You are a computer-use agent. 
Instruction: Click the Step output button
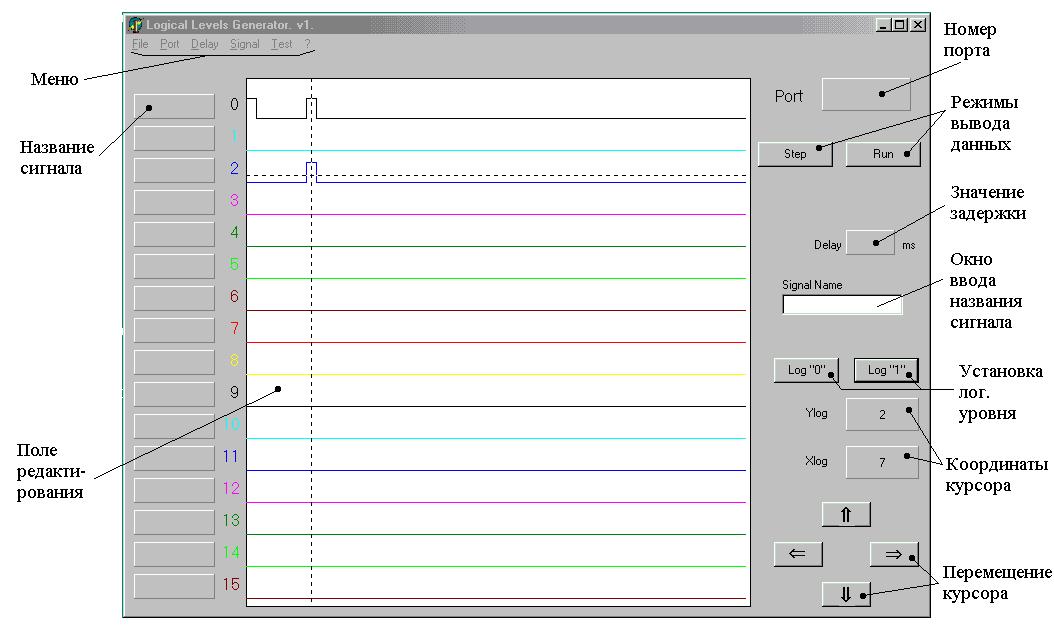coord(795,154)
